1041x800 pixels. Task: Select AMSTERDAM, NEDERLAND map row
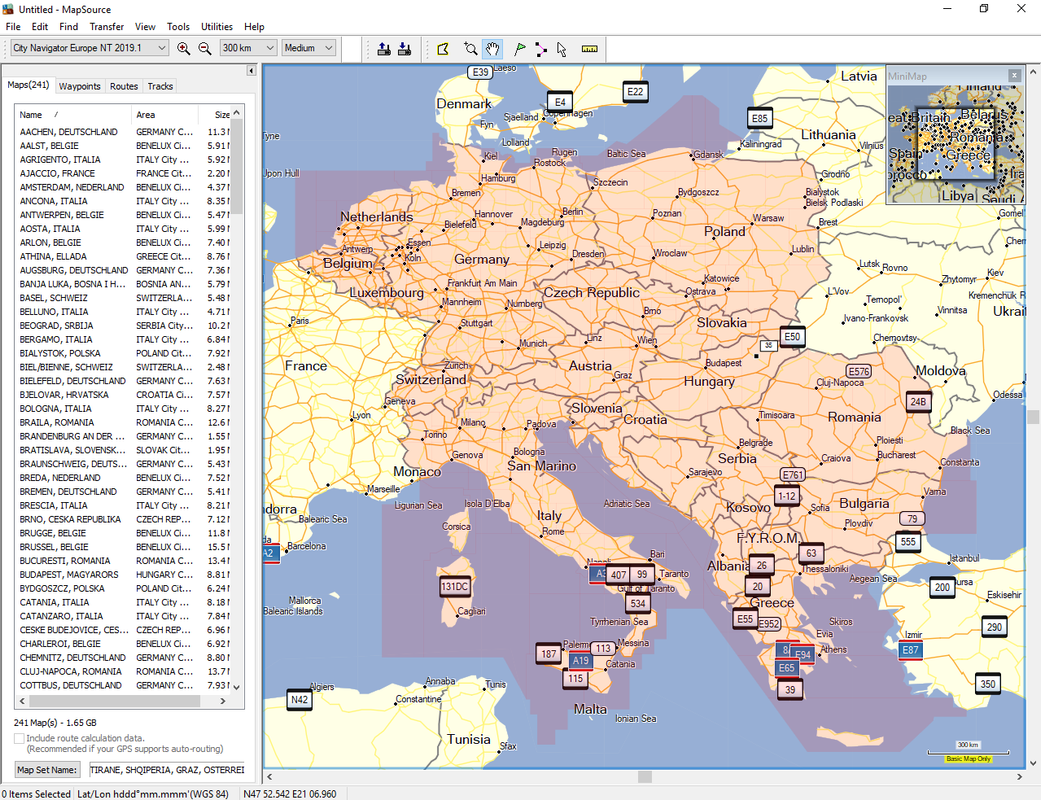tap(123, 187)
